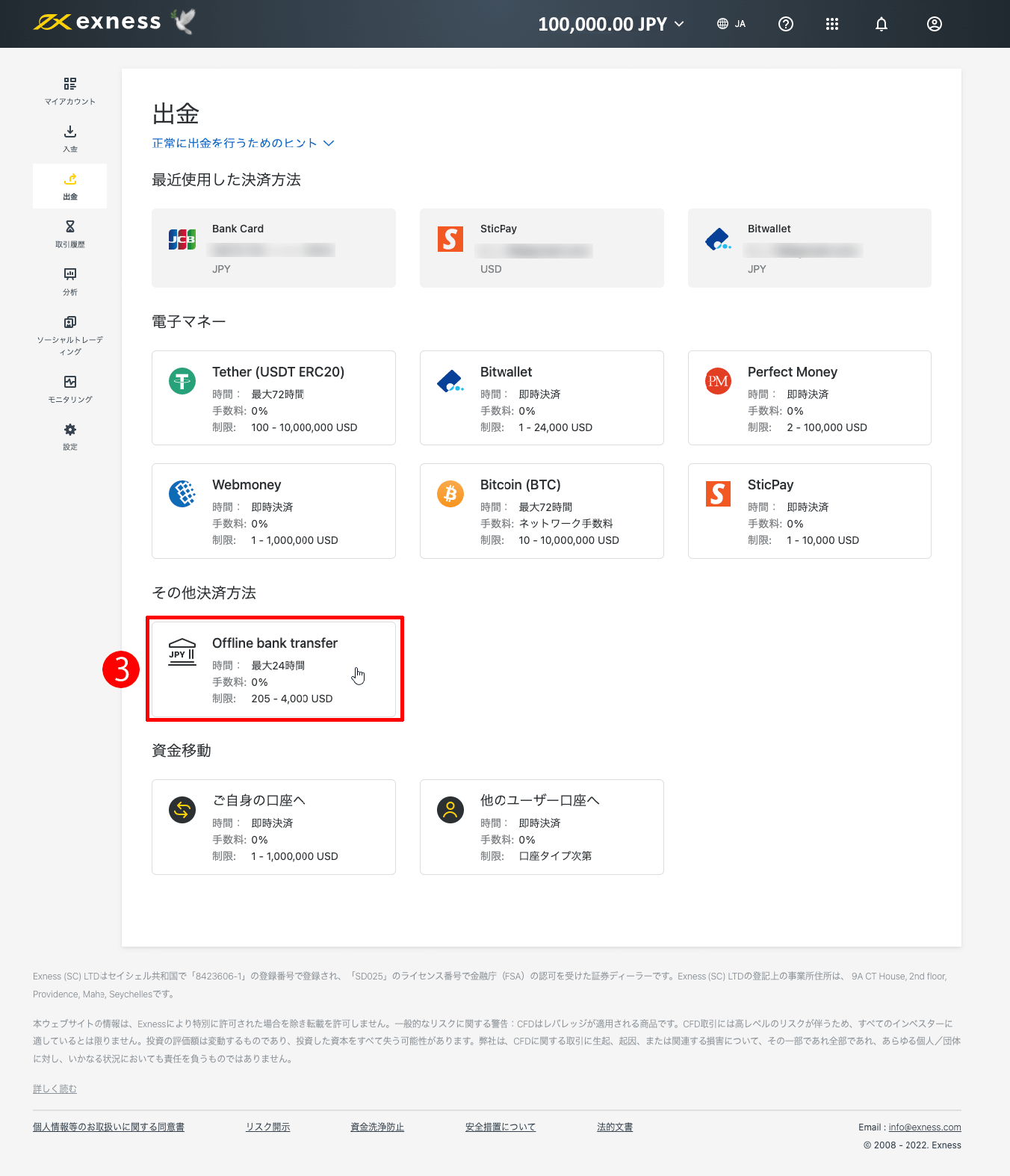Open the apps grid menu icon
Screen dimensions: 1010x1176
tap(832, 24)
